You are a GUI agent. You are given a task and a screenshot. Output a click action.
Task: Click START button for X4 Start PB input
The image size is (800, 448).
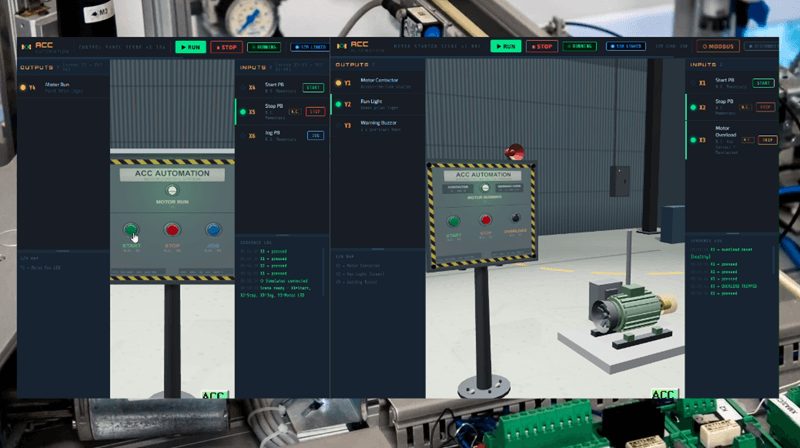click(313, 88)
